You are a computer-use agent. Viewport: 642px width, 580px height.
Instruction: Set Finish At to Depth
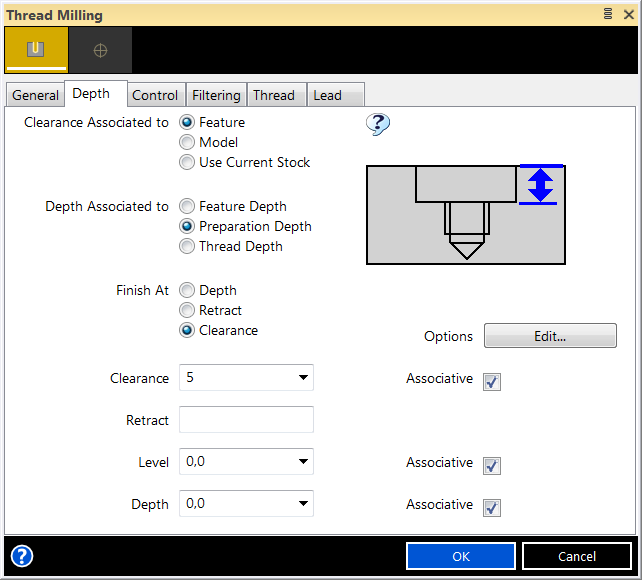(x=187, y=290)
